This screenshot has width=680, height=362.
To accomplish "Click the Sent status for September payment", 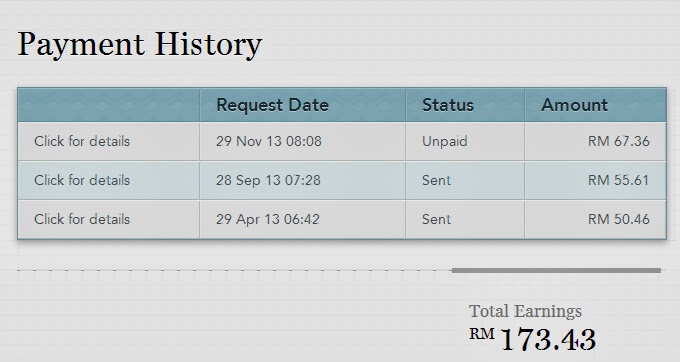I will pyautogui.click(x=436, y=180).
